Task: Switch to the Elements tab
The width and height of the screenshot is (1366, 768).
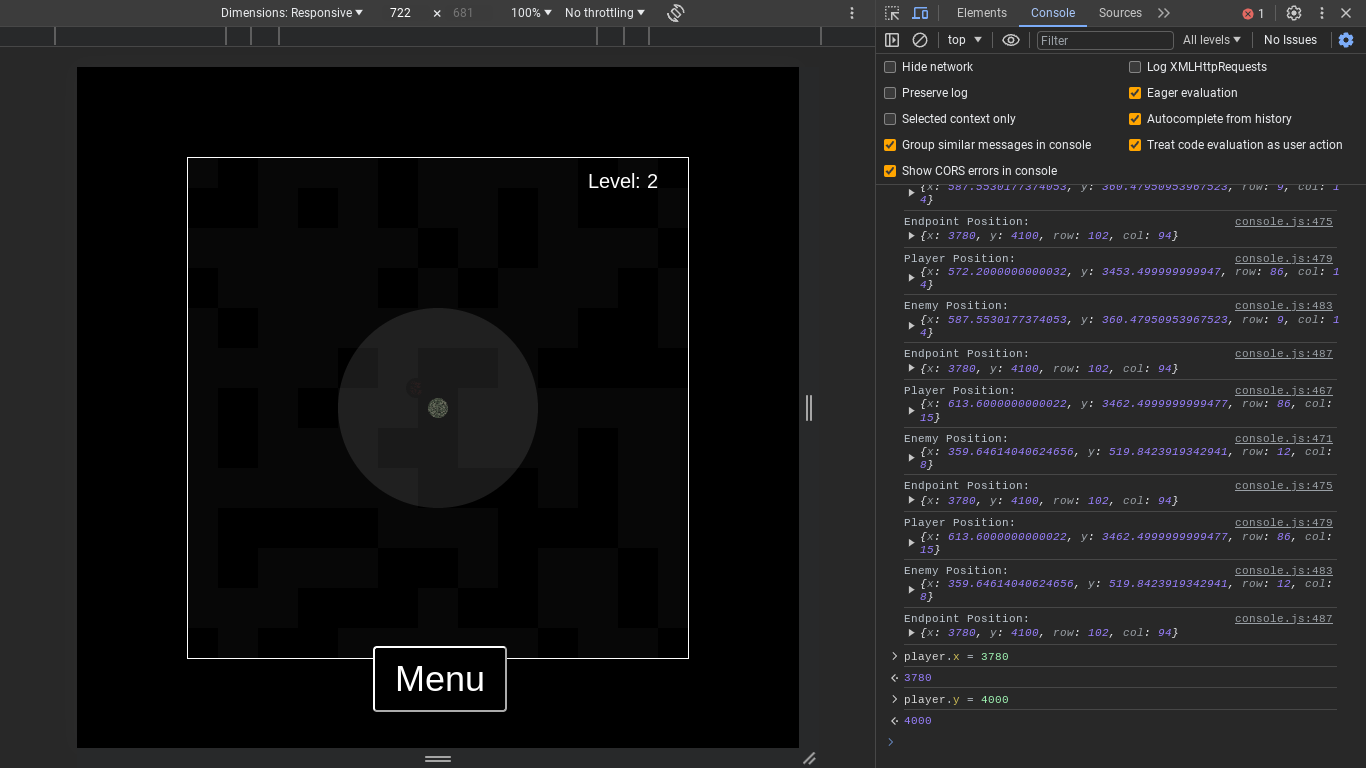Action: [x=981, y=13]
